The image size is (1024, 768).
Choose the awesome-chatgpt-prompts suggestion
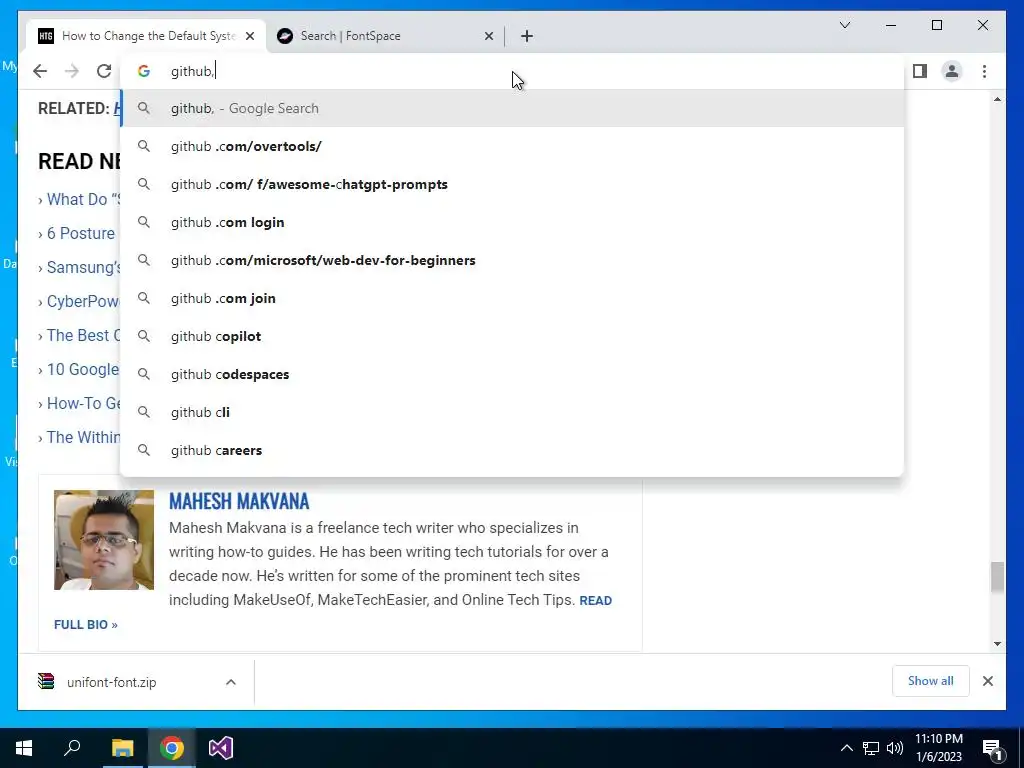click(x=512, y=184)
